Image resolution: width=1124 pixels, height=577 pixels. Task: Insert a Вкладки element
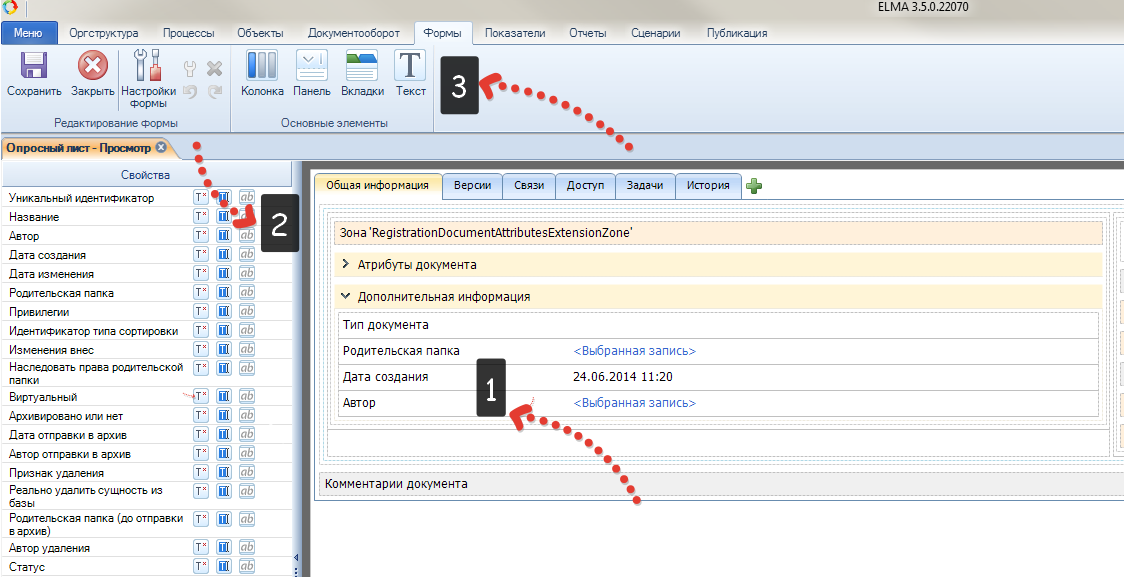pyautogui.click(x=362, y=68)
